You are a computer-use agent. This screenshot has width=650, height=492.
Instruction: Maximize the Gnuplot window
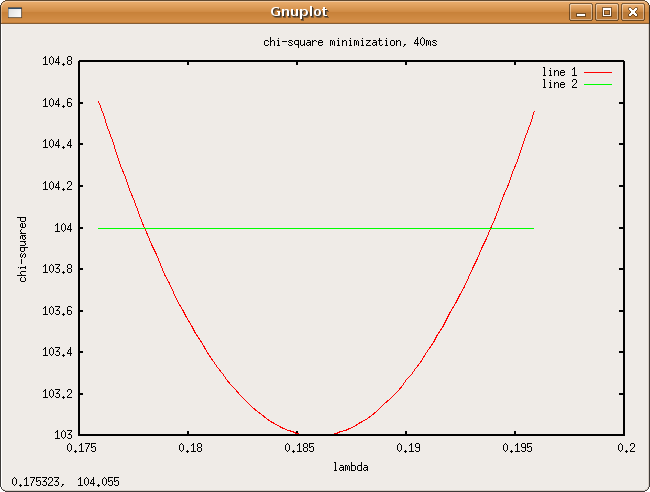coord(607,12)
